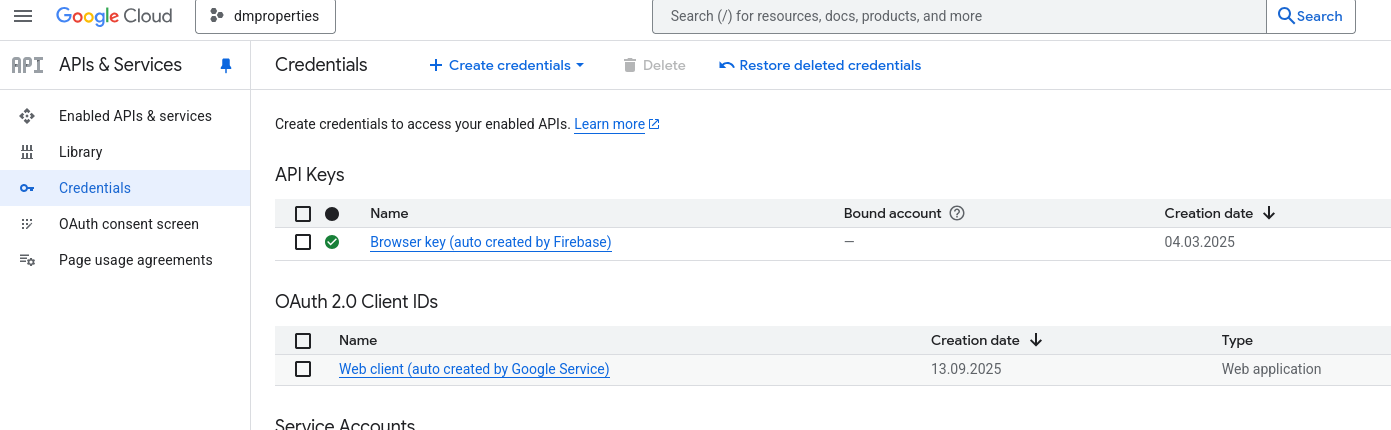Viewport: 1391px width, 430px height.
Task: Click the OAuth consent screen icon
Action: [27, 224]
